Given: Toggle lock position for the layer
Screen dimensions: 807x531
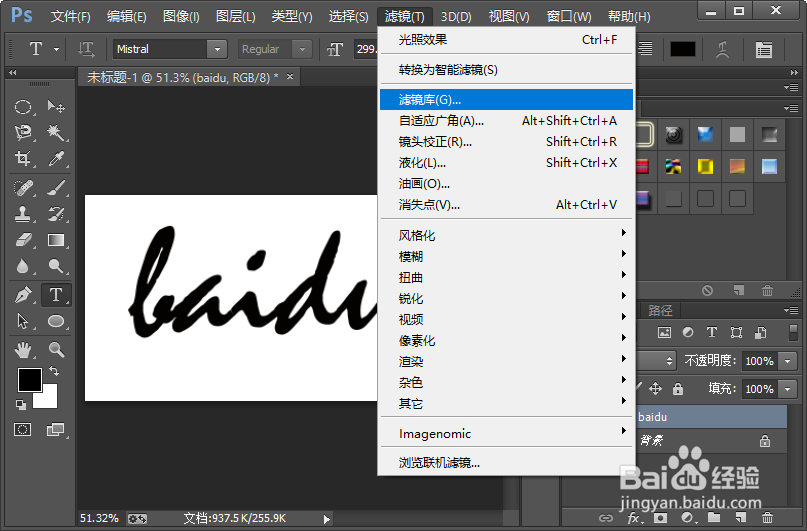Looking at the screenshot, I should click(655, 388).
